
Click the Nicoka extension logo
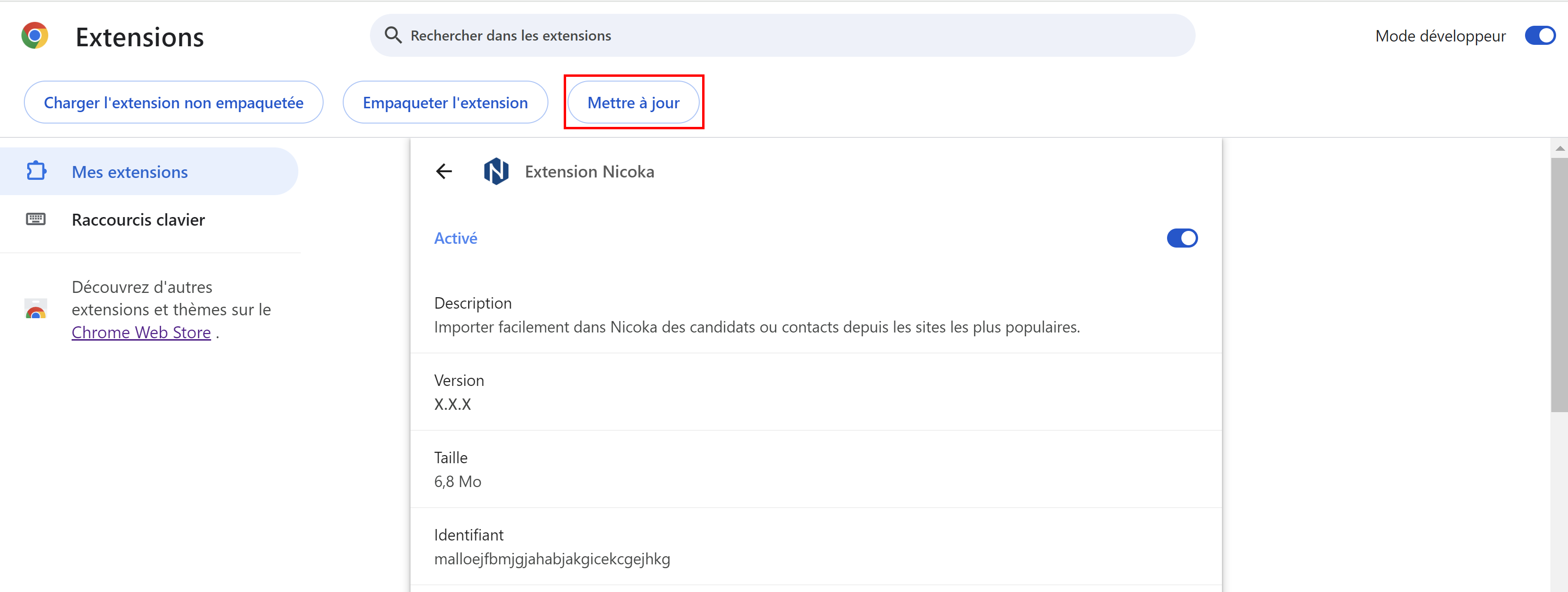click(496, 172)
